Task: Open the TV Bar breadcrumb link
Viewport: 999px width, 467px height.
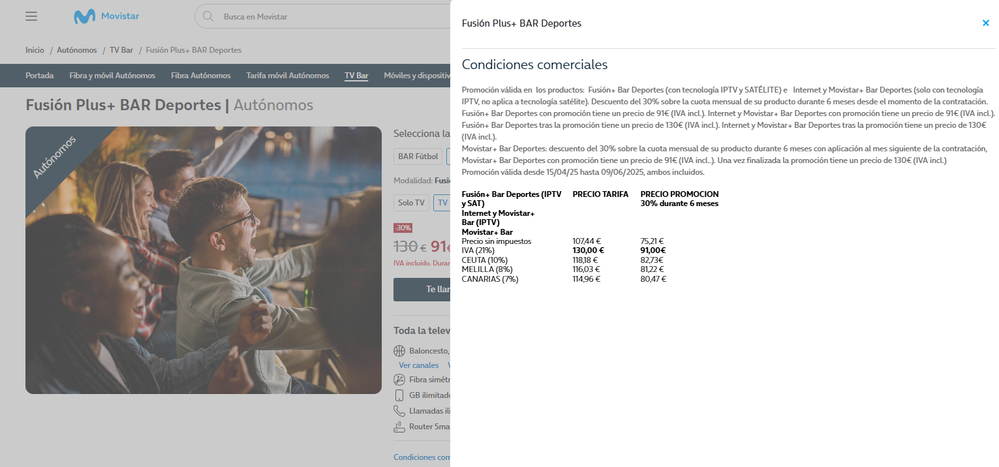Action: pyautogui.click(x=121, y=50)
